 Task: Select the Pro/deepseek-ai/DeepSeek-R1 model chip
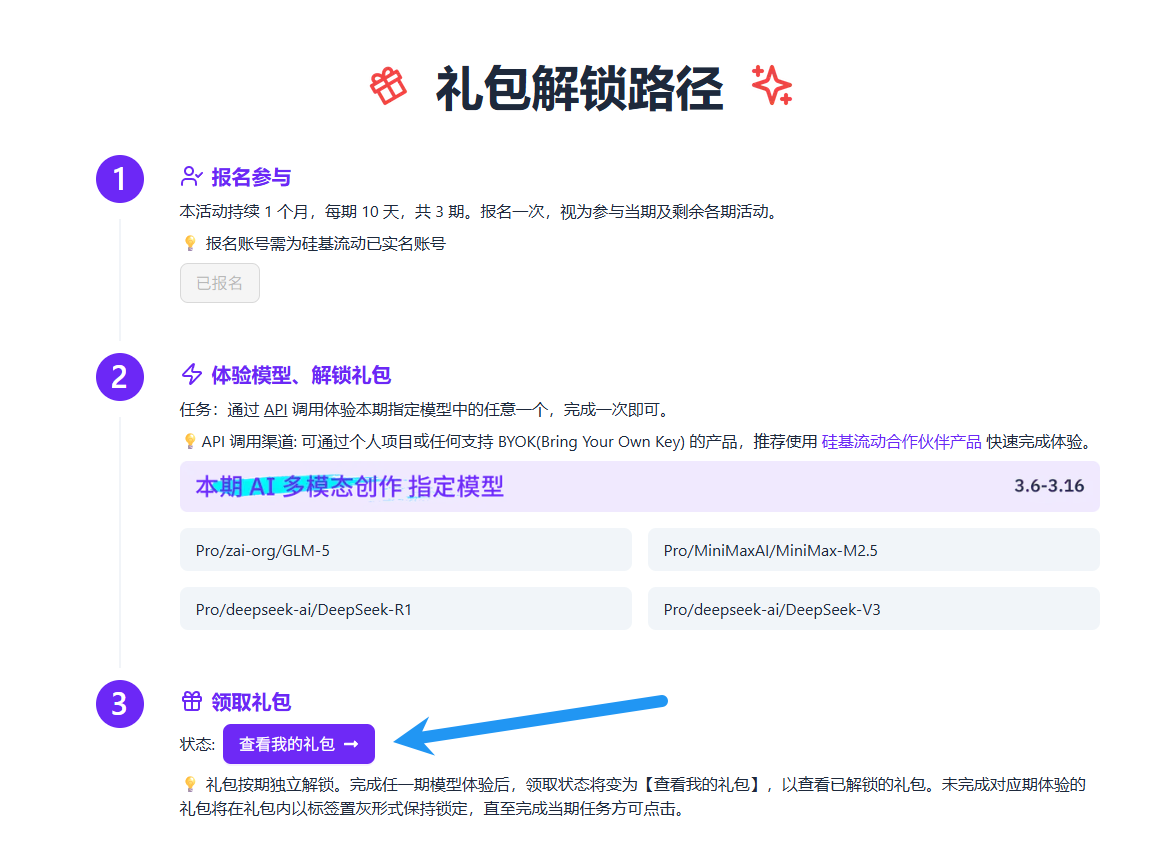point(405,609)
